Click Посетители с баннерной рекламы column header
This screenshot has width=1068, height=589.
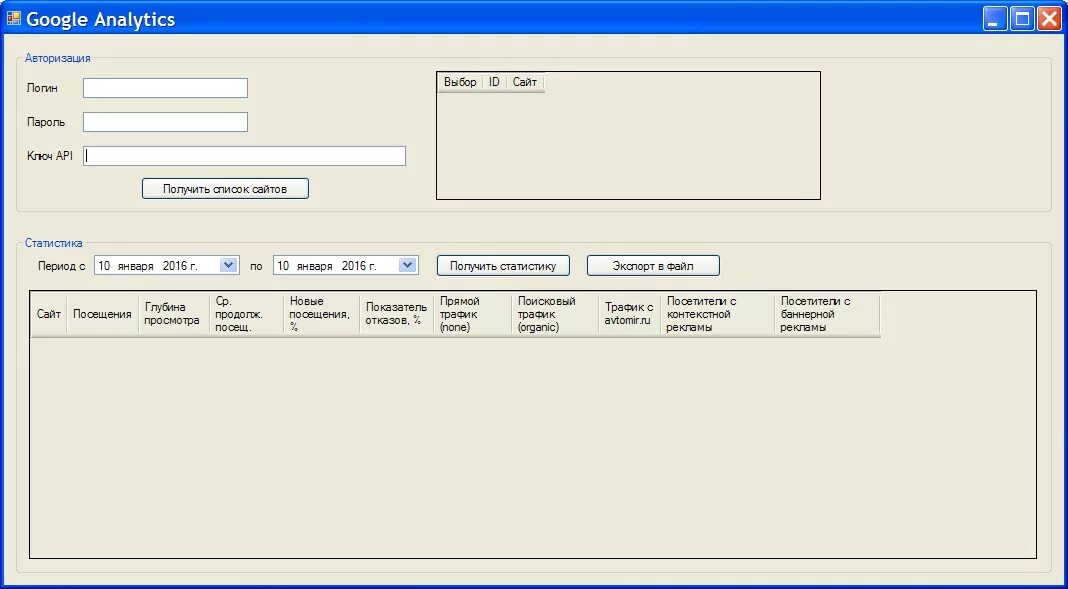[x=828, y=314]
